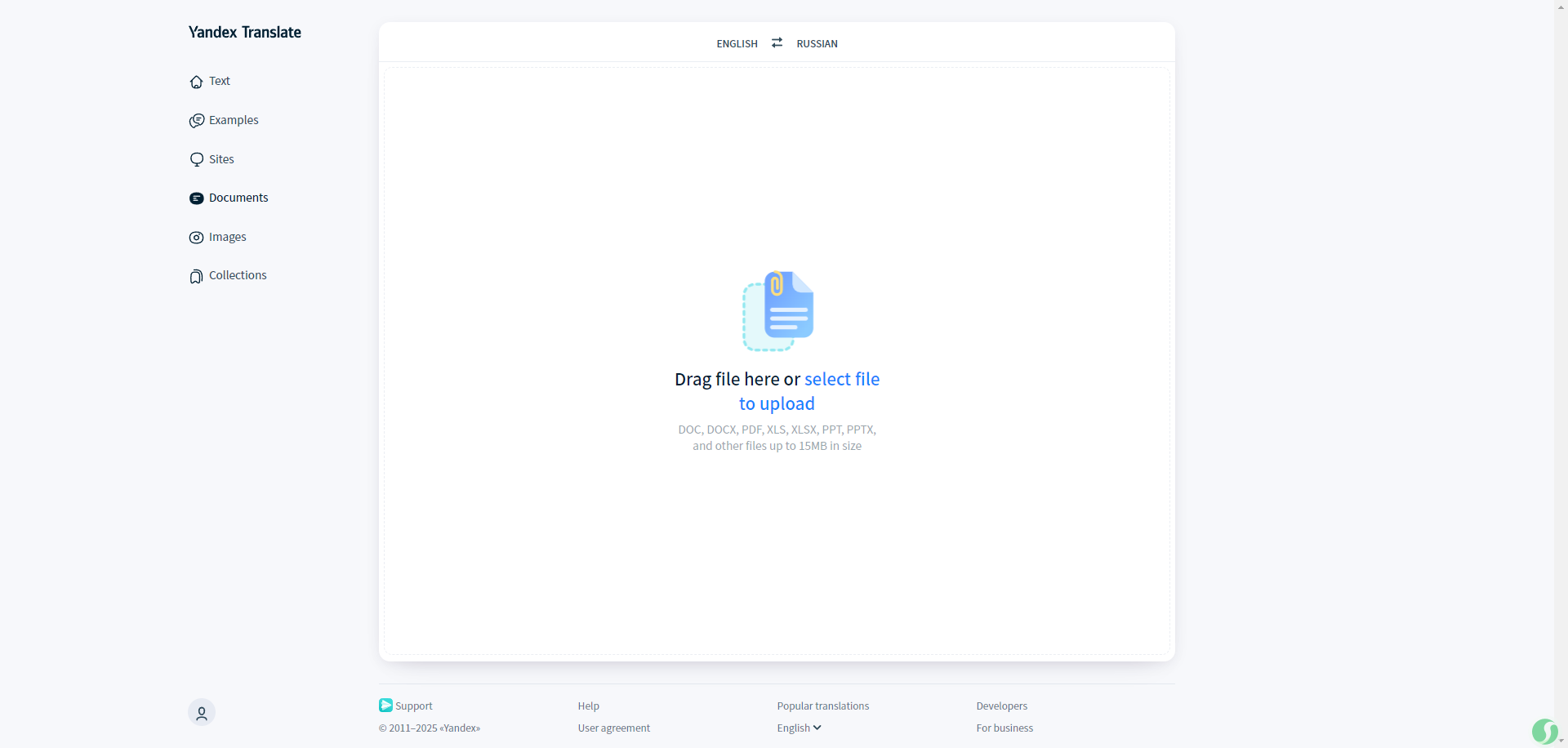
Task: Go to the Popular translations page
Action: click(822, 706)
